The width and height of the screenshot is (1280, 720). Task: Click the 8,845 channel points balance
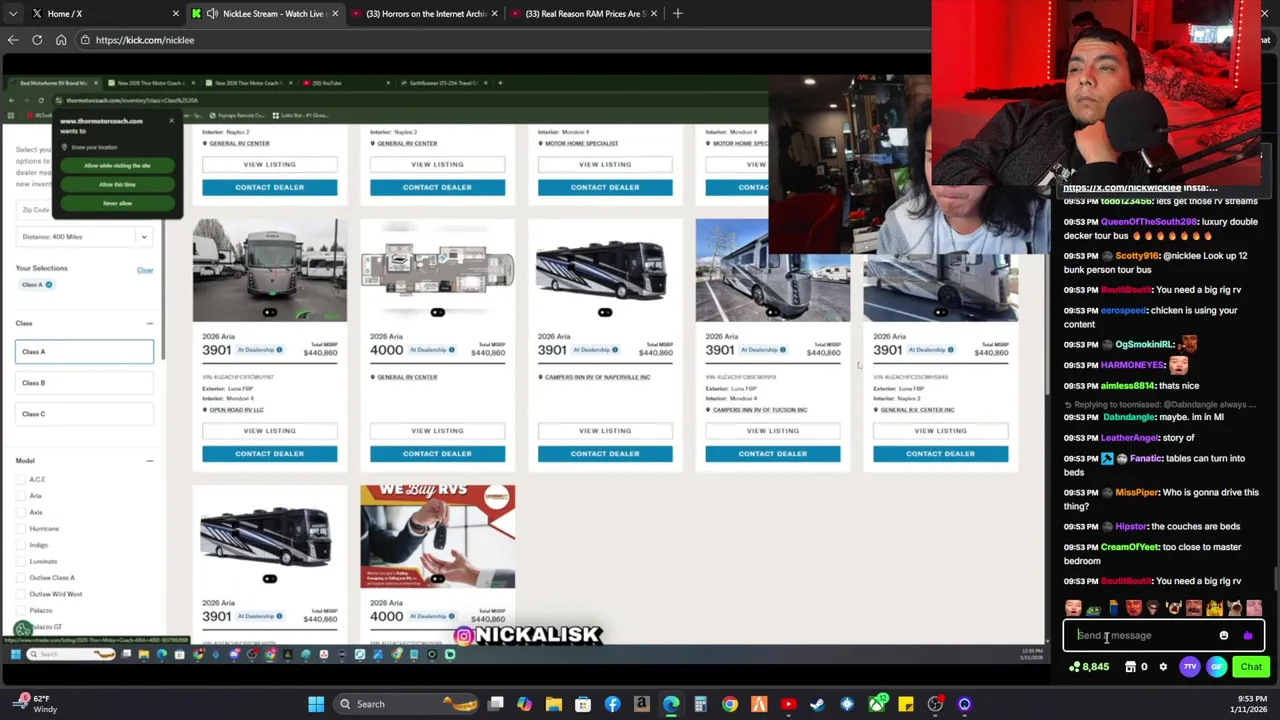[x=1089, y=667]
